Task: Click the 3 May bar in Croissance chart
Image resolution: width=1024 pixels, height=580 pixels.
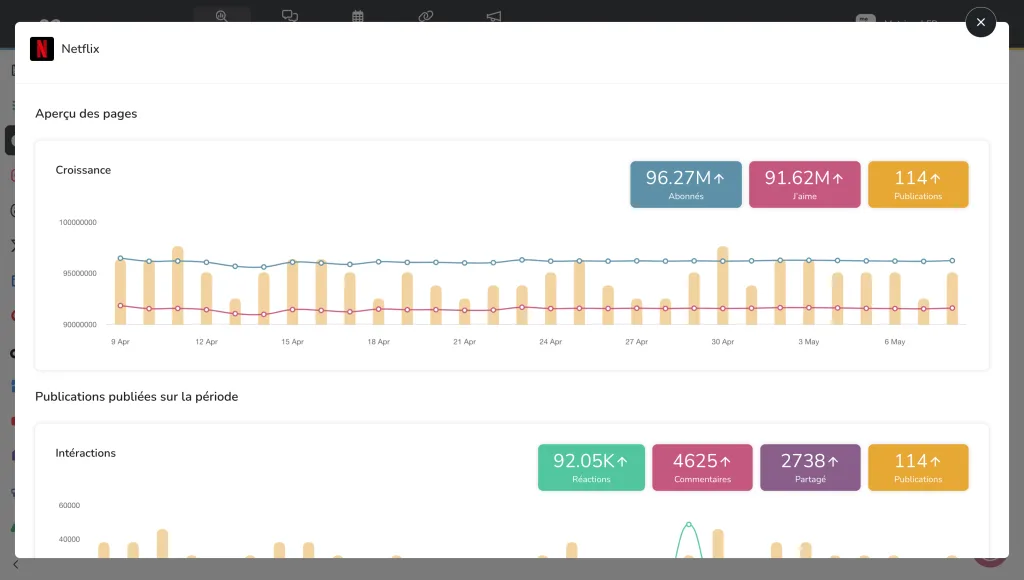Action: pyautogui.click(x=808, y=293)
